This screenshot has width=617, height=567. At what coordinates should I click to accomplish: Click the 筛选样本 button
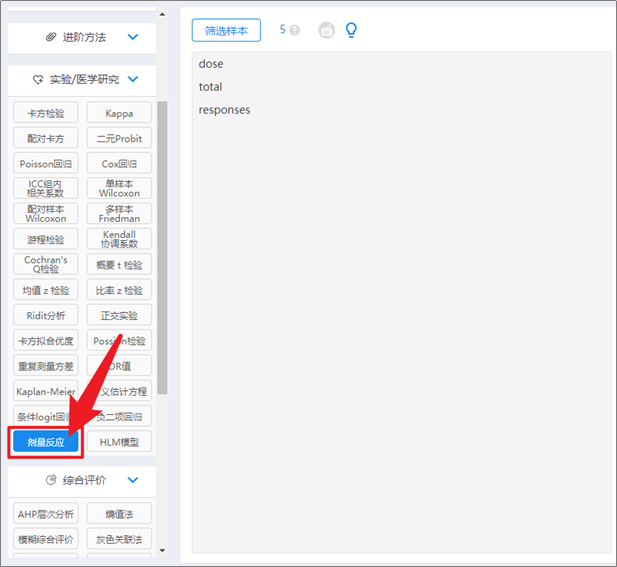(226, 30)
